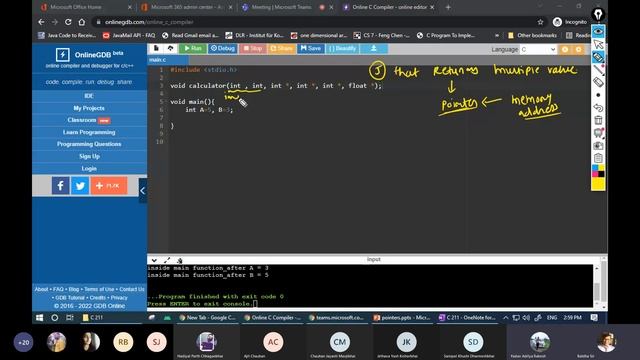Open Other bookmarks folder
The width and height of the screenshot is (640, 360).
point(532,36)
